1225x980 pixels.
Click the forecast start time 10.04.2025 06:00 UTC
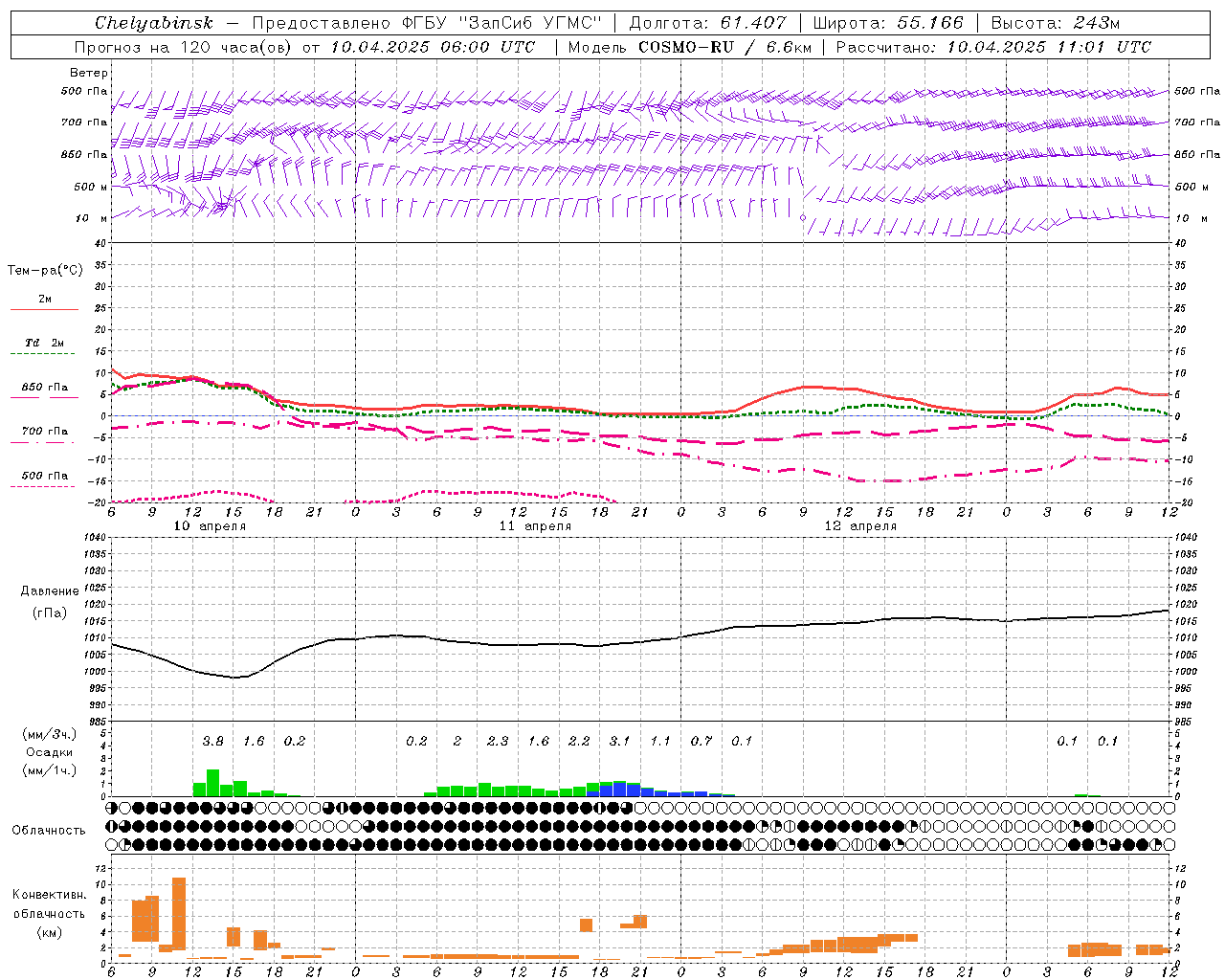pyautogui.click(x=433, y=47)
